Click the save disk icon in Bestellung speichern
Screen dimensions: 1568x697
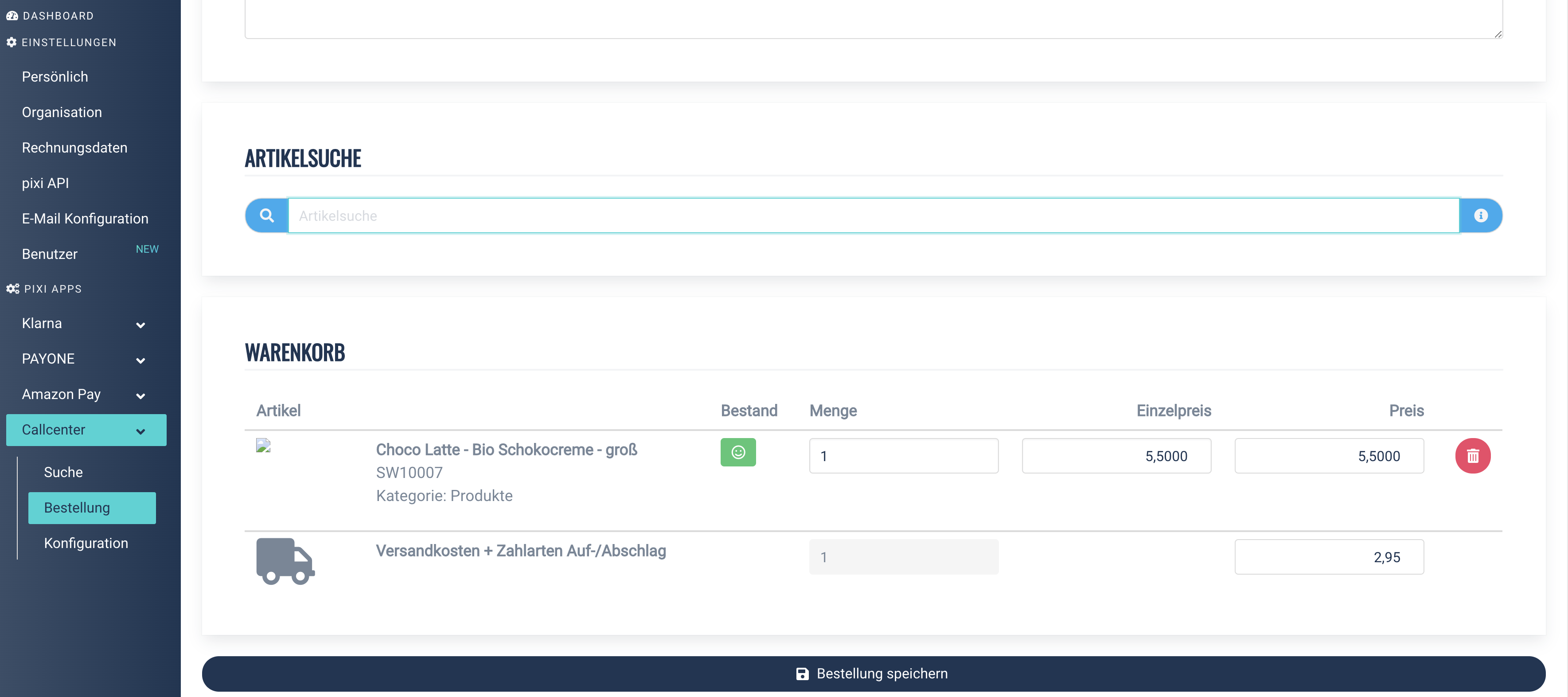click(x=802, y=674)
